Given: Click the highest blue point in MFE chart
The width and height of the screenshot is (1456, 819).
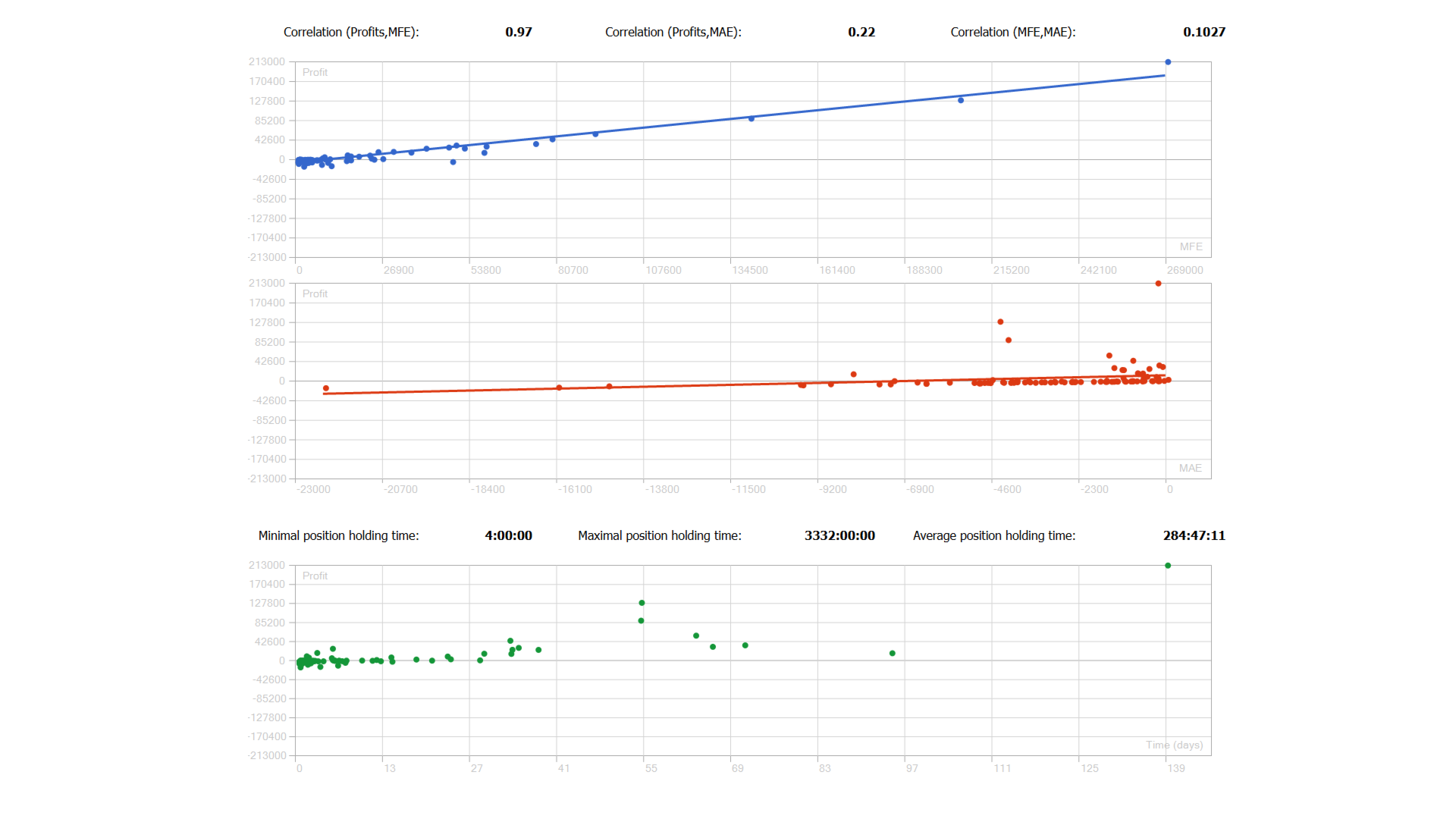Looking at the screenshot, I should 1168,62.
